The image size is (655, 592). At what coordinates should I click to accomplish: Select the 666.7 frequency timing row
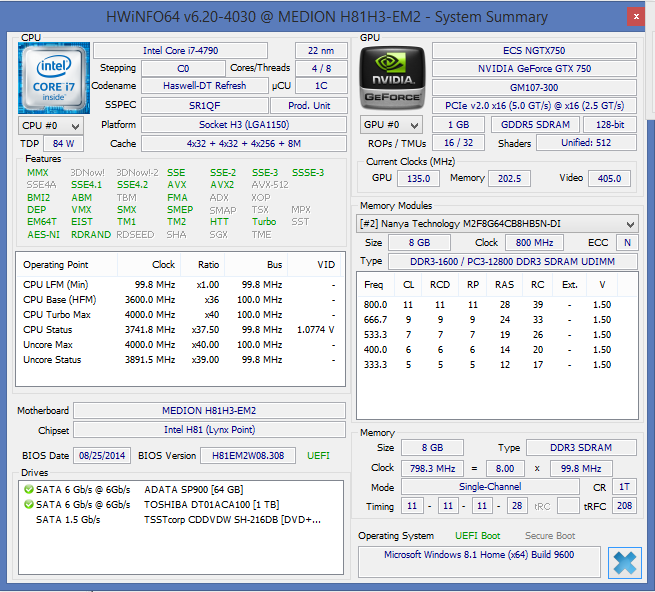497,320
